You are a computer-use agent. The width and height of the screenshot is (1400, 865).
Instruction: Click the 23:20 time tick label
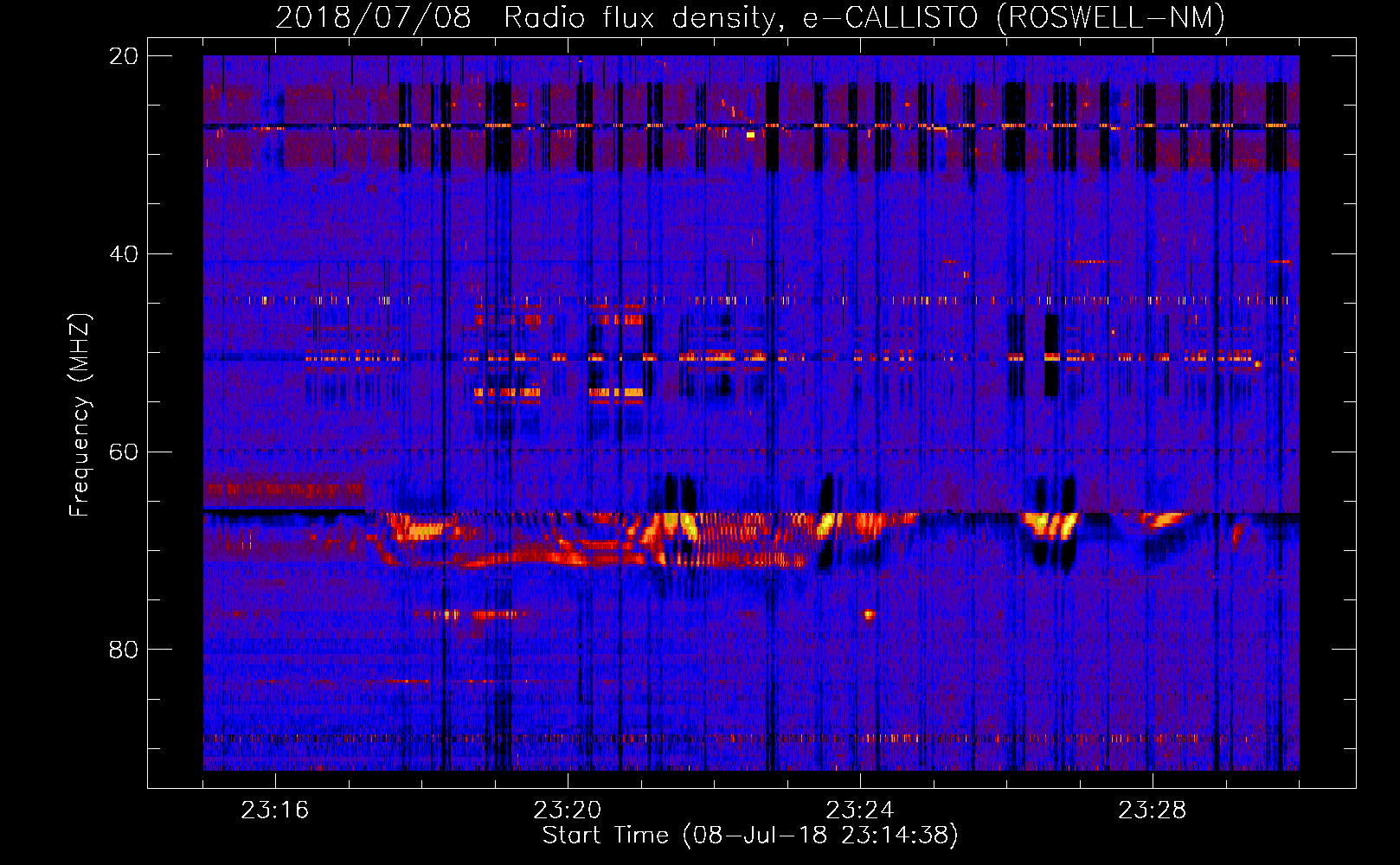[x=567, y=811]
